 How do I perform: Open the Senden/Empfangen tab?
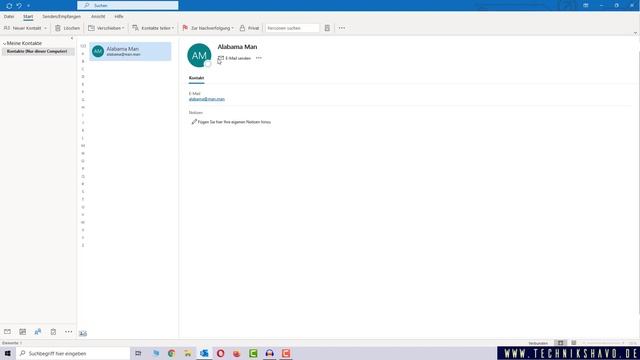62,16
